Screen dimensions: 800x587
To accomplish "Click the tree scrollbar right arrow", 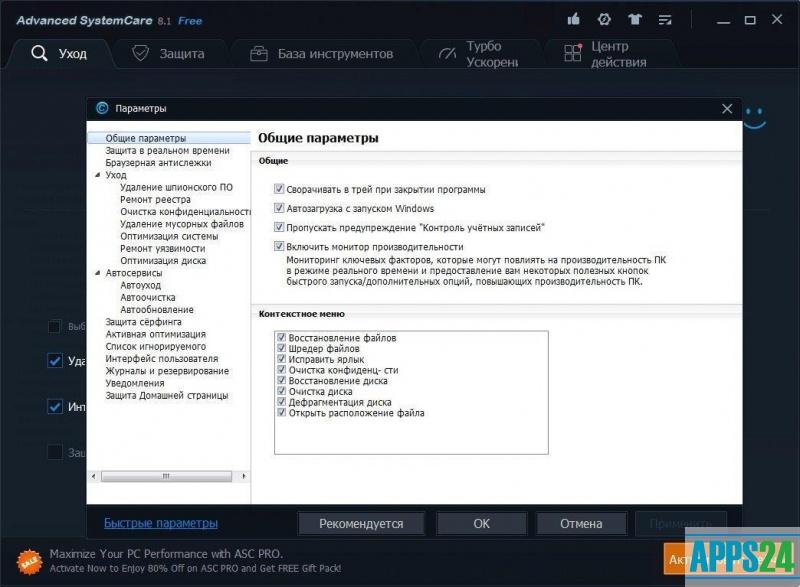I will (244, 476).
